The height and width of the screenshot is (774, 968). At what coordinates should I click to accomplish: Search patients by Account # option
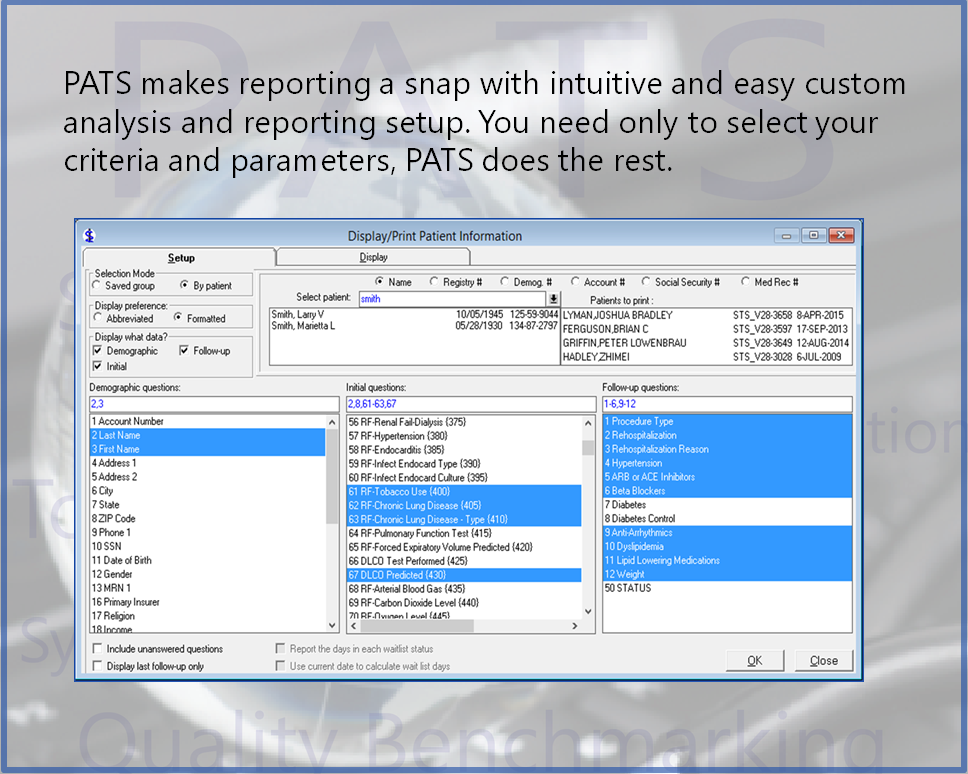[x=598, y=282]
